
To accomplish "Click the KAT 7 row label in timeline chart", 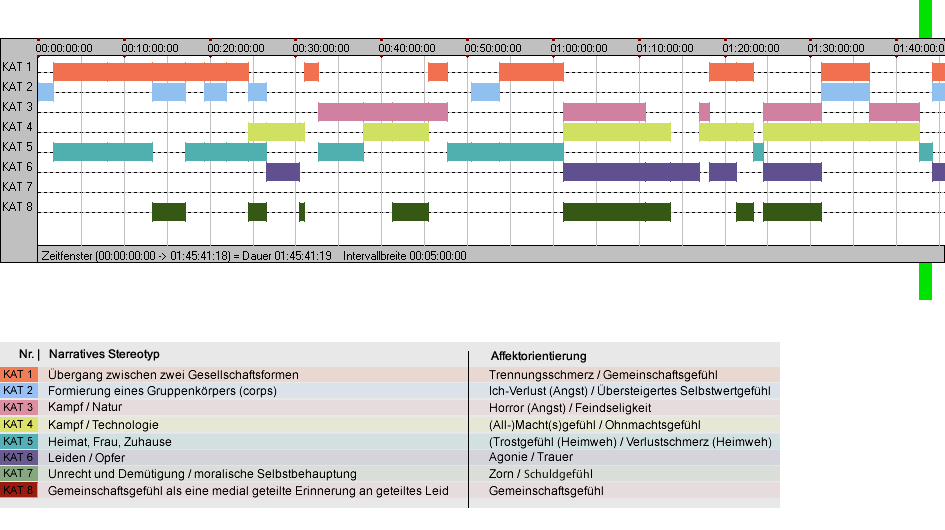I will click(x=17, y=187).
